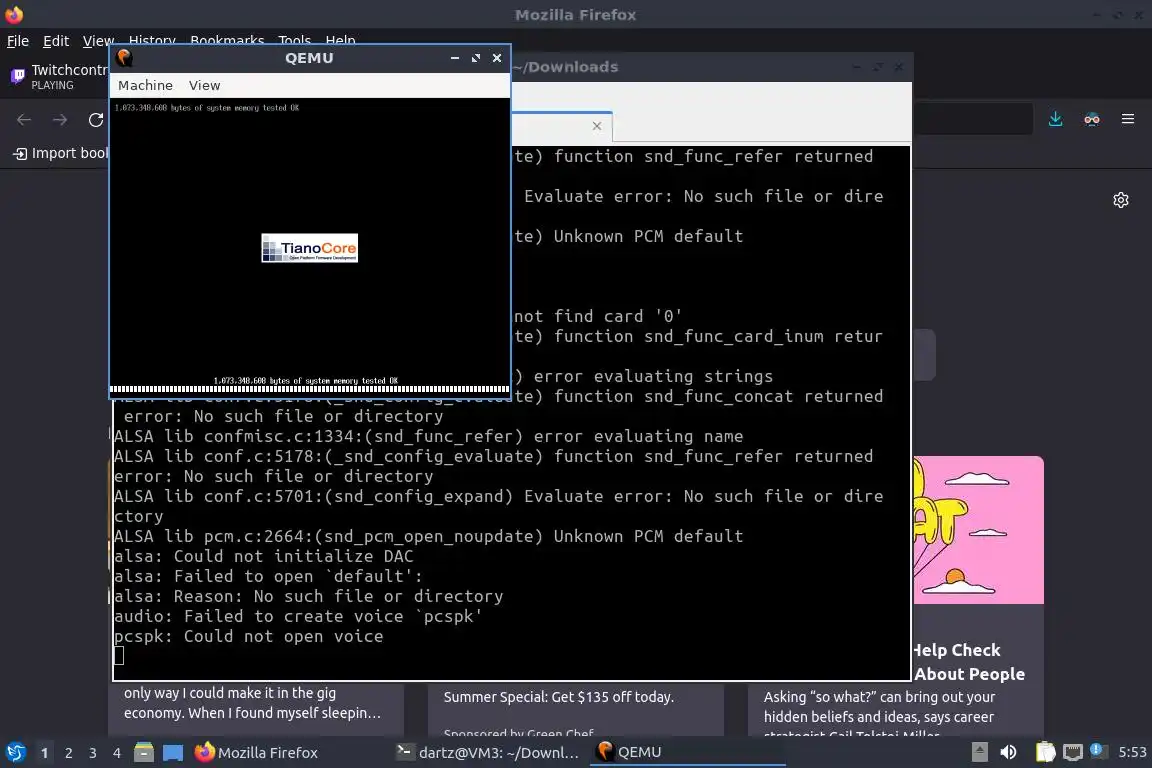Open the pink balloon article thumbnail
Image resolution: width=1152 pixels, height=768 pixels.
(978, 530)
